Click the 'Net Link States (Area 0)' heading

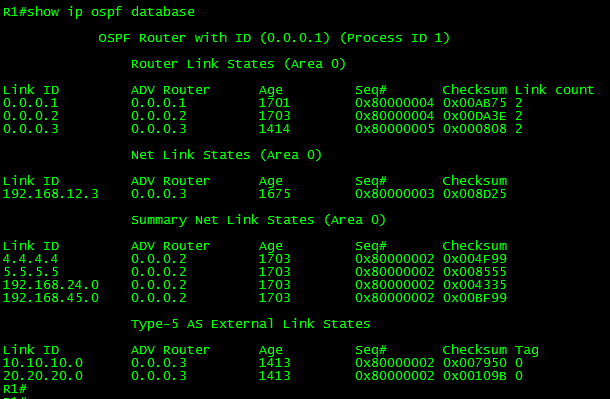[x=226, y=155]
